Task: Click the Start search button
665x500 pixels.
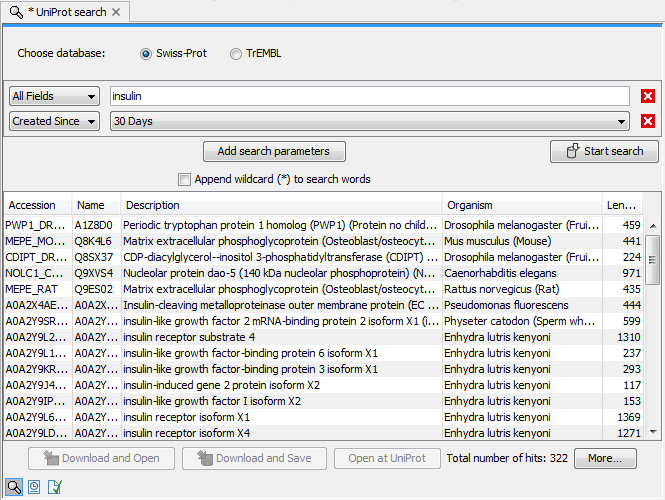Action: (x=604, y=151)
